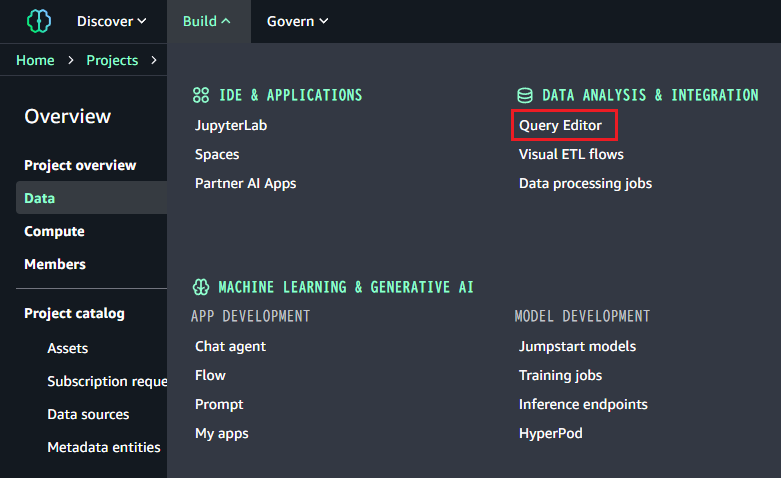The height and width of the screenshot is (478, 781).
Task: Open Data sources under Project catalog
Action: (88, 415)
